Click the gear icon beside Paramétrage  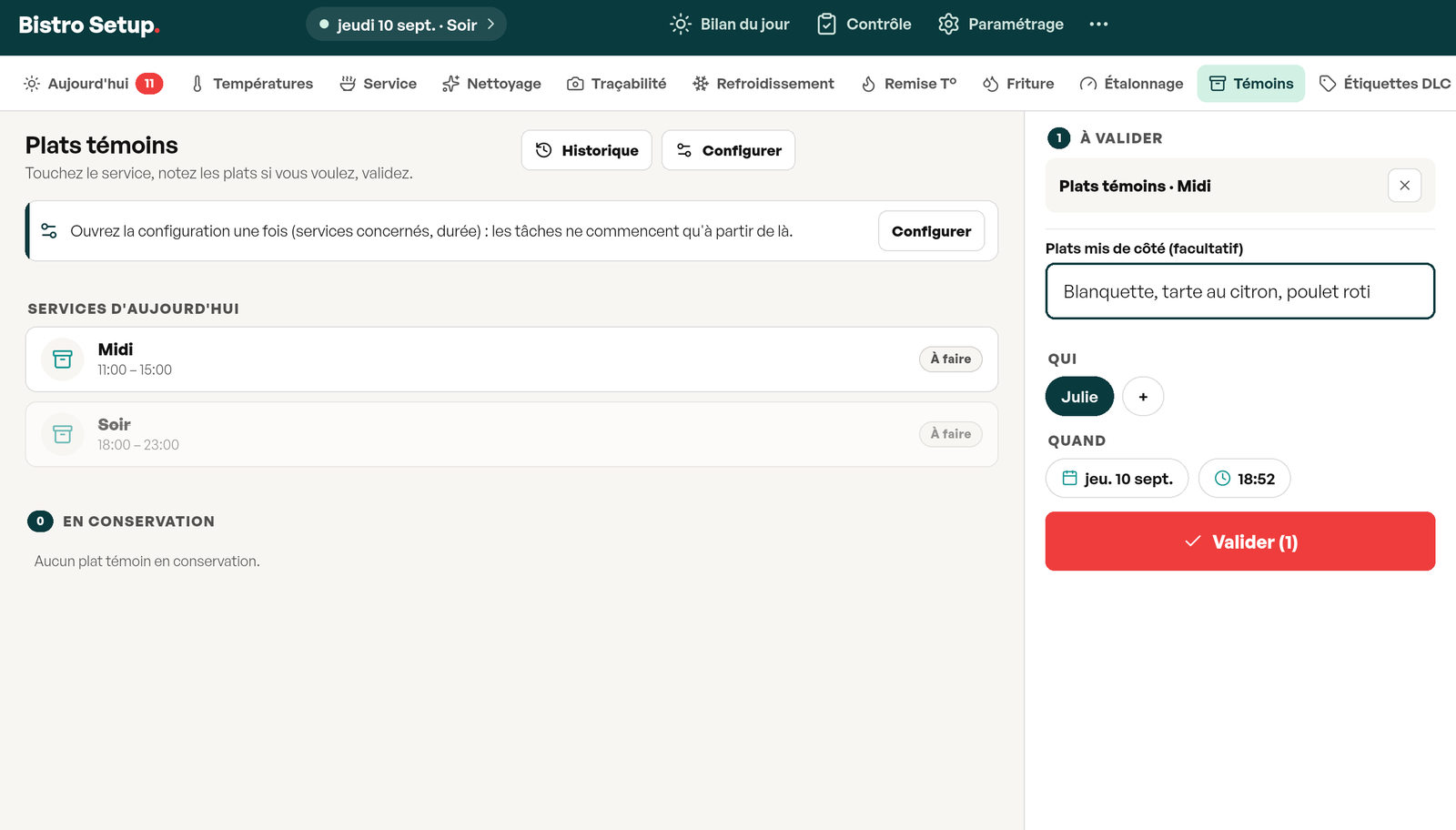948,25
